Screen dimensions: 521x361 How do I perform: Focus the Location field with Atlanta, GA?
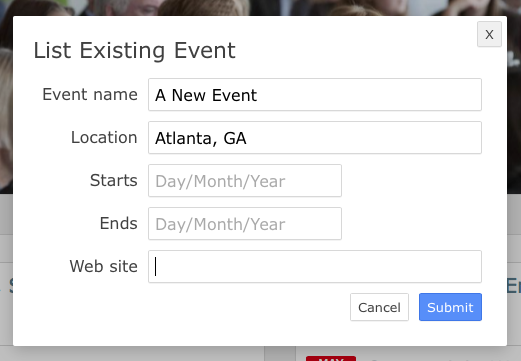coord(315,138)
